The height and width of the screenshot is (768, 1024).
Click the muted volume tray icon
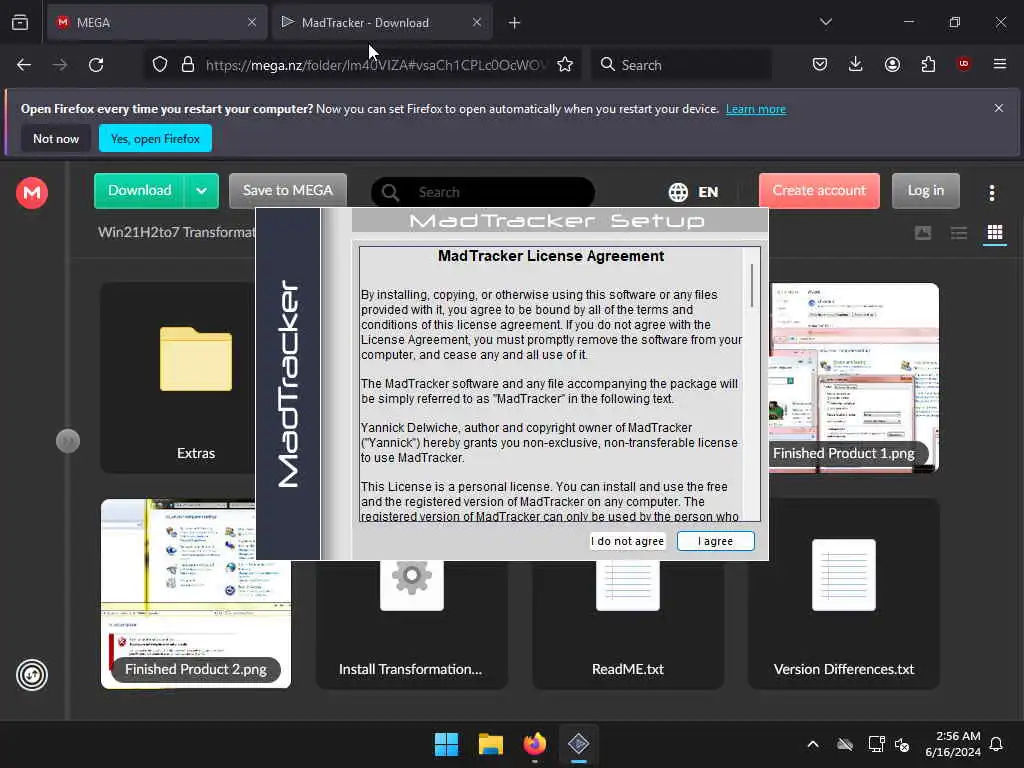[x=903, y=744]
